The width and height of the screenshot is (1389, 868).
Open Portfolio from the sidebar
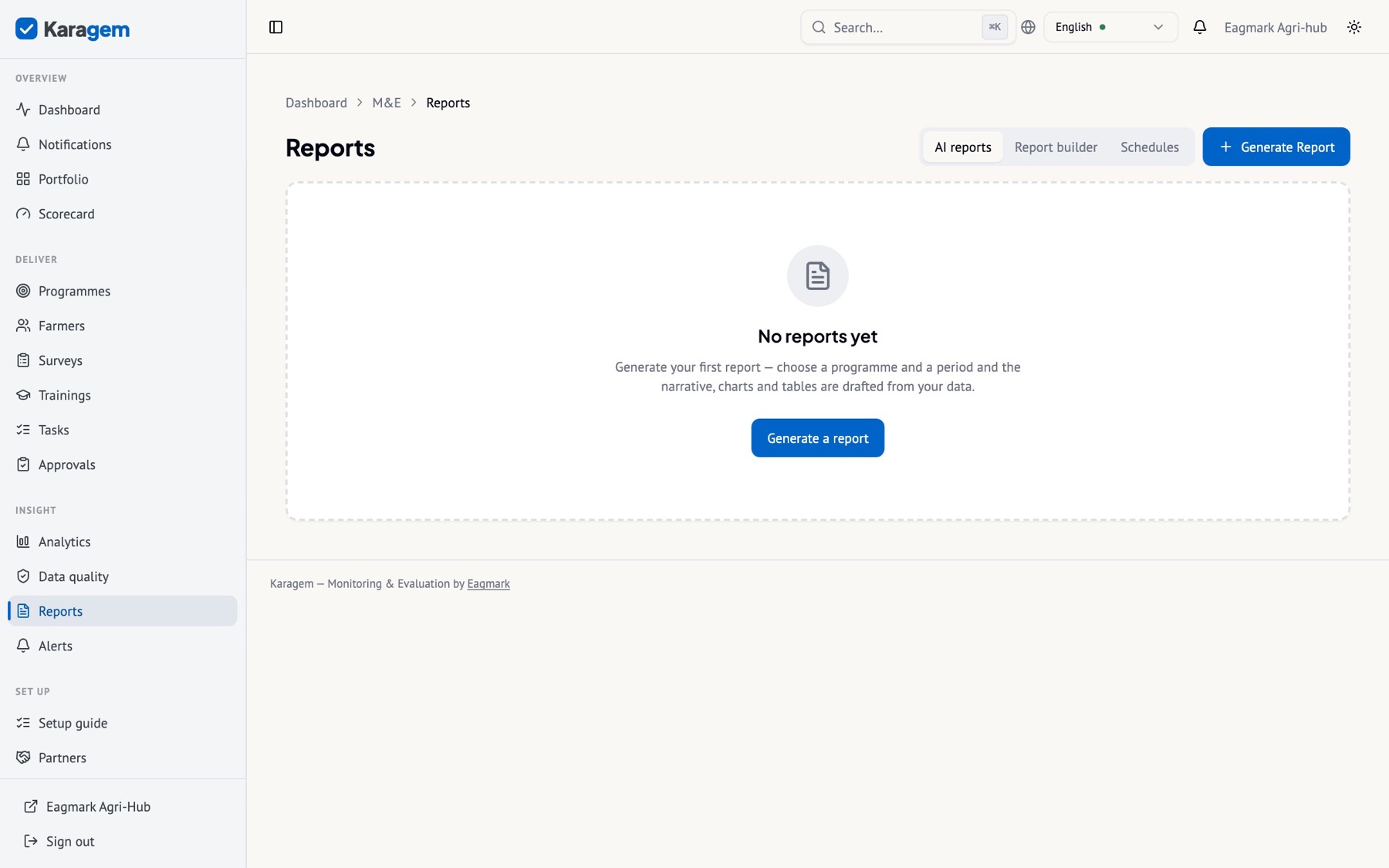[122, 179]
